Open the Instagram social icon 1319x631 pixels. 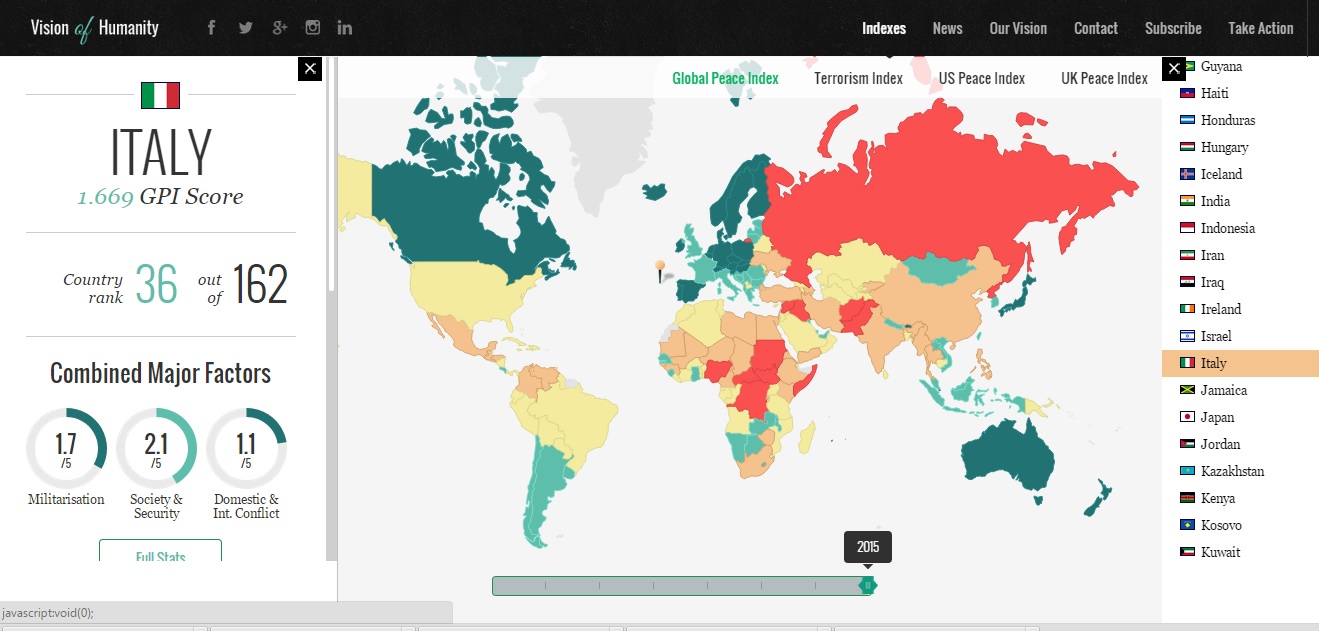(313, 27)
